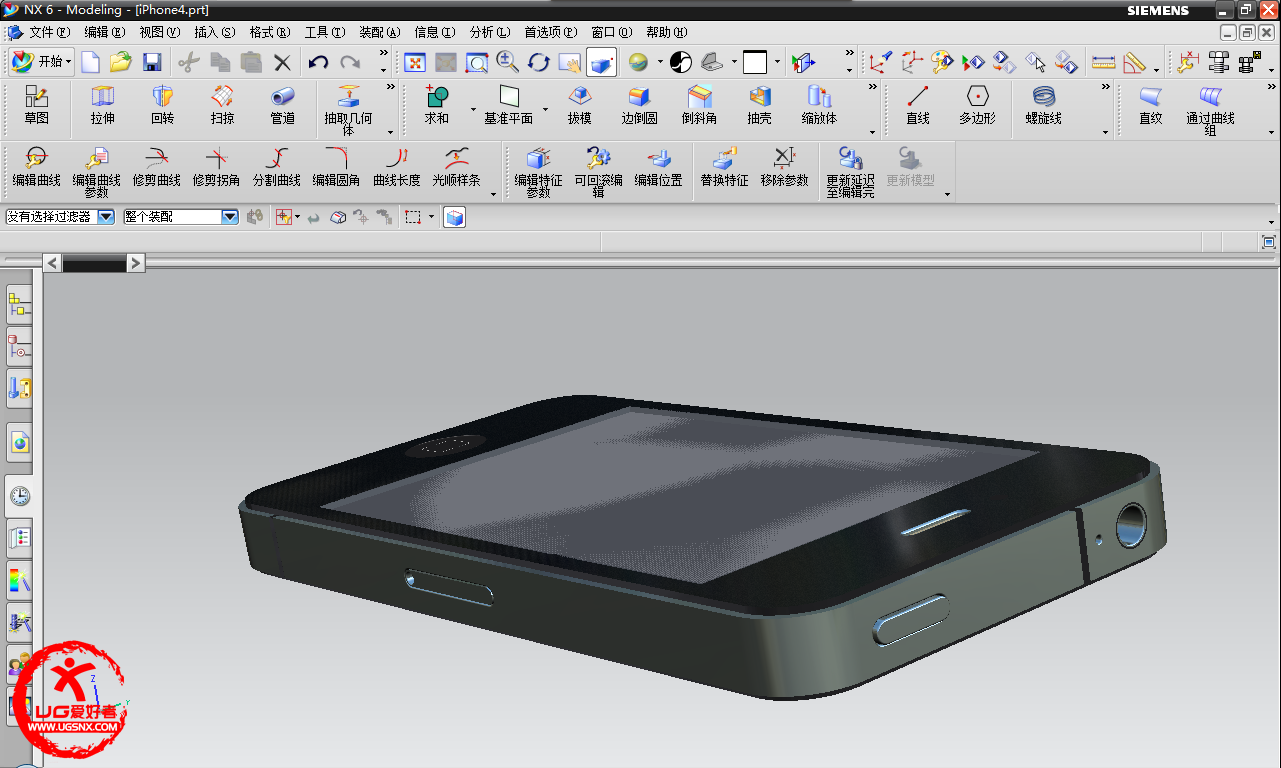Select the 修剪曲线 (Trim Curve) tool

(157, 168)
